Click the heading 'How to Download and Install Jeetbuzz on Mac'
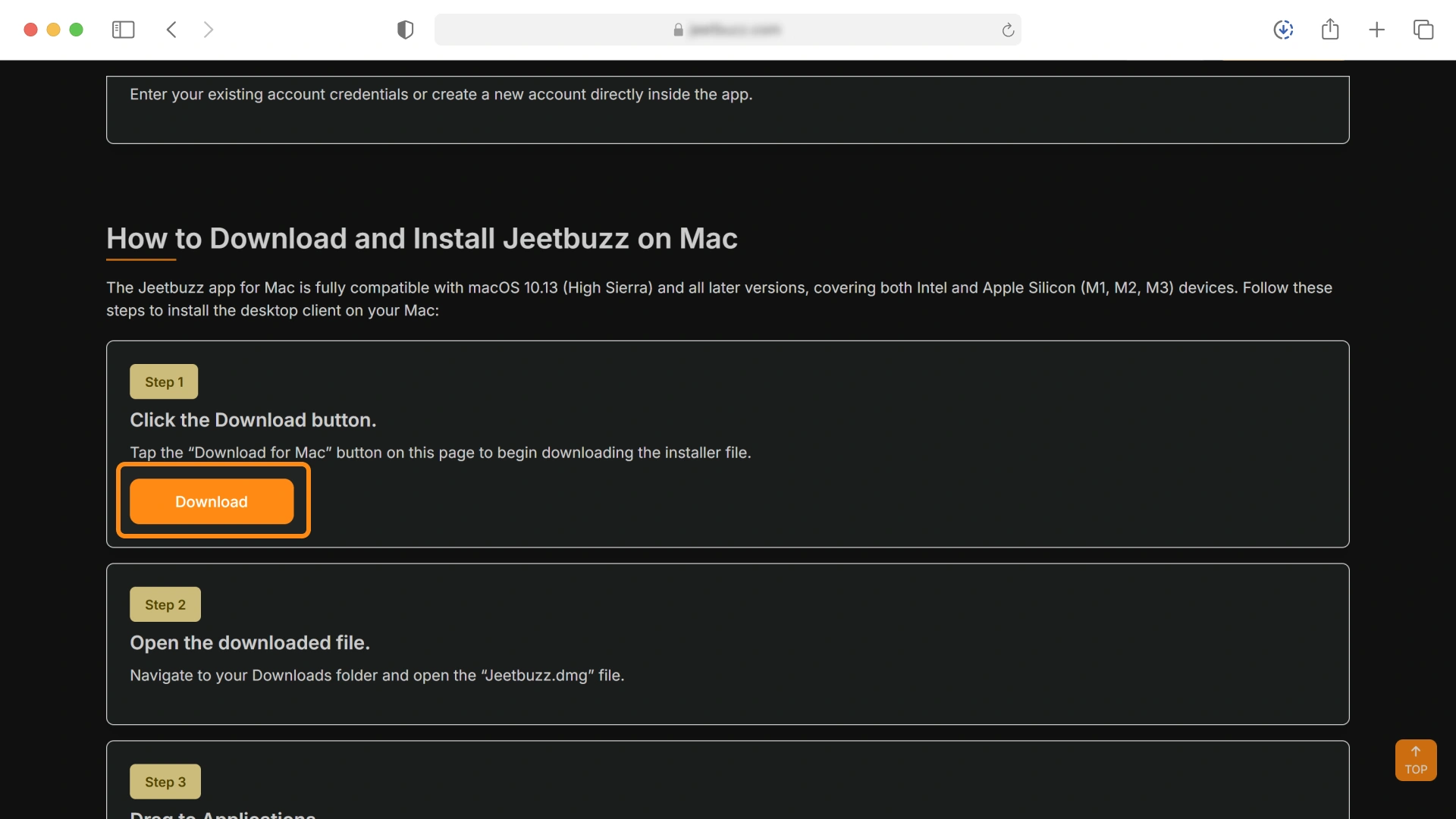This screenshot has height=819, width=1456. point(422,238)
